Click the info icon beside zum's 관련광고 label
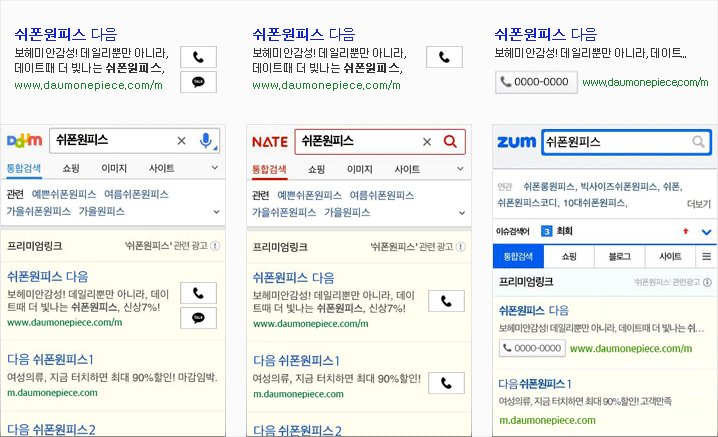Screen dimensions: 718x437 pyautogui.click(x=707, y=282)
